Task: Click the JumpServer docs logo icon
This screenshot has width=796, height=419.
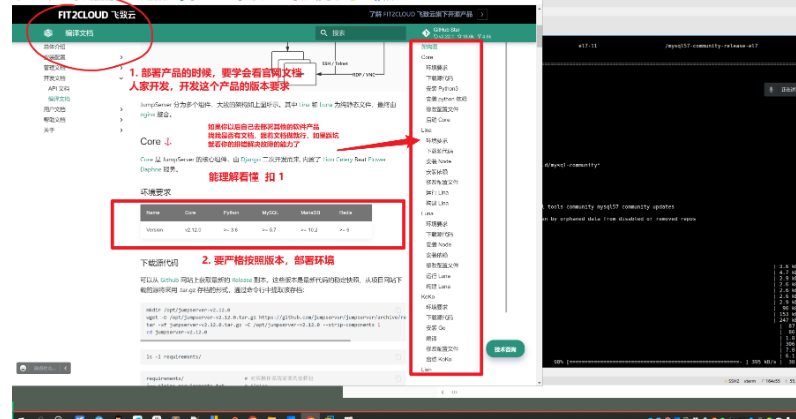Action: coord(48,33)
